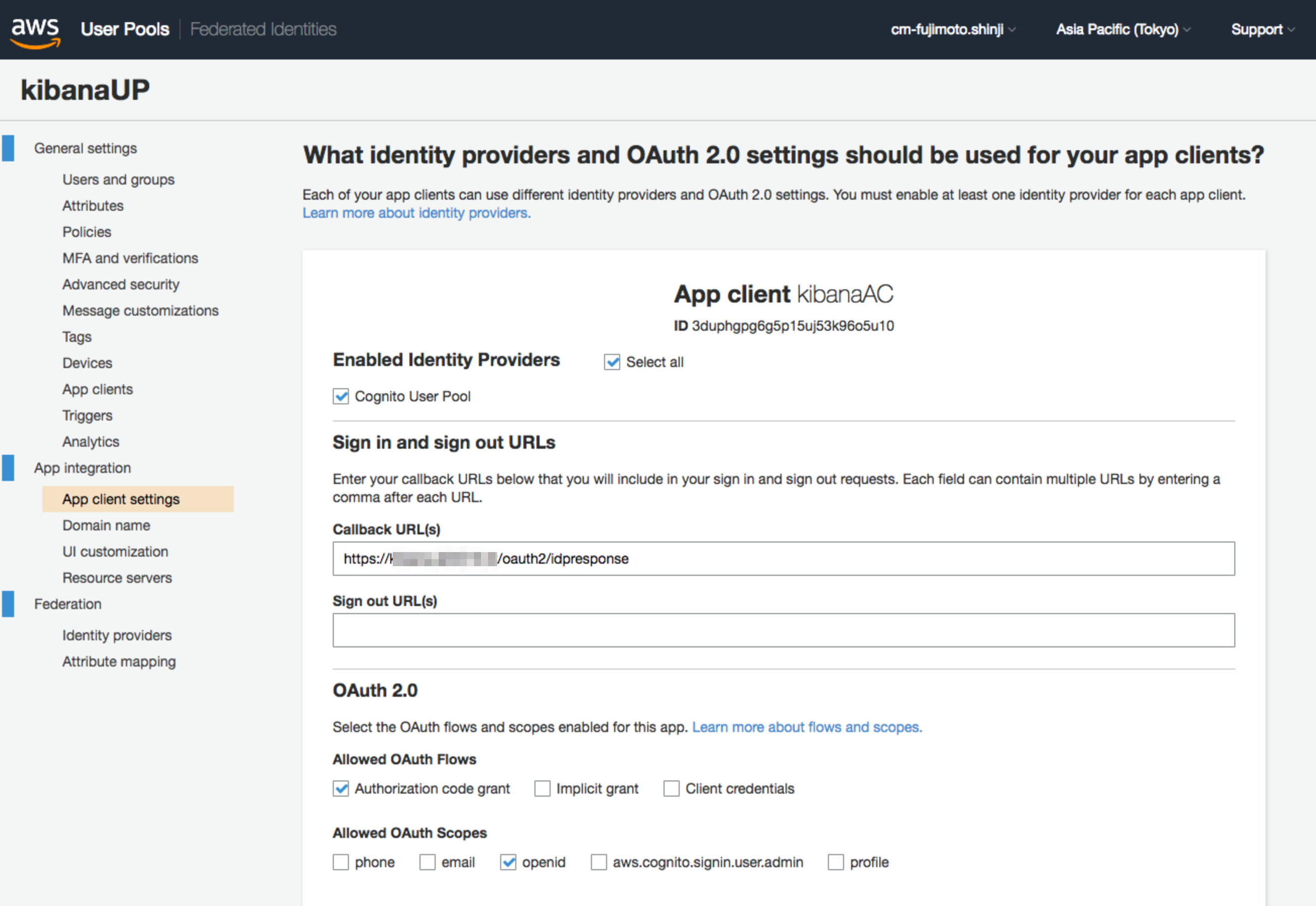Viewport: 1316px width, 906px height.
Task: Open the Asia Pacific (Tokyo) region dropdown
Action: pos(1122,30)
